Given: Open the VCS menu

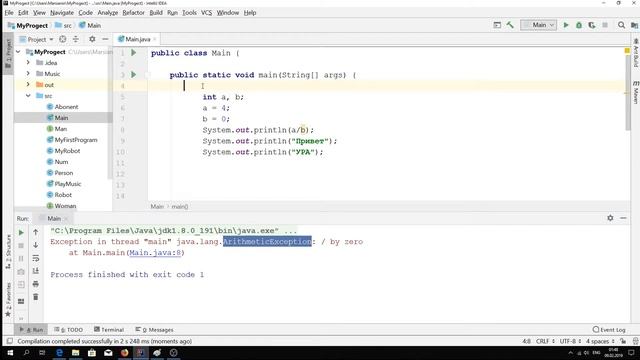Looking at the screenshot, I should click(x=207, y=13).
